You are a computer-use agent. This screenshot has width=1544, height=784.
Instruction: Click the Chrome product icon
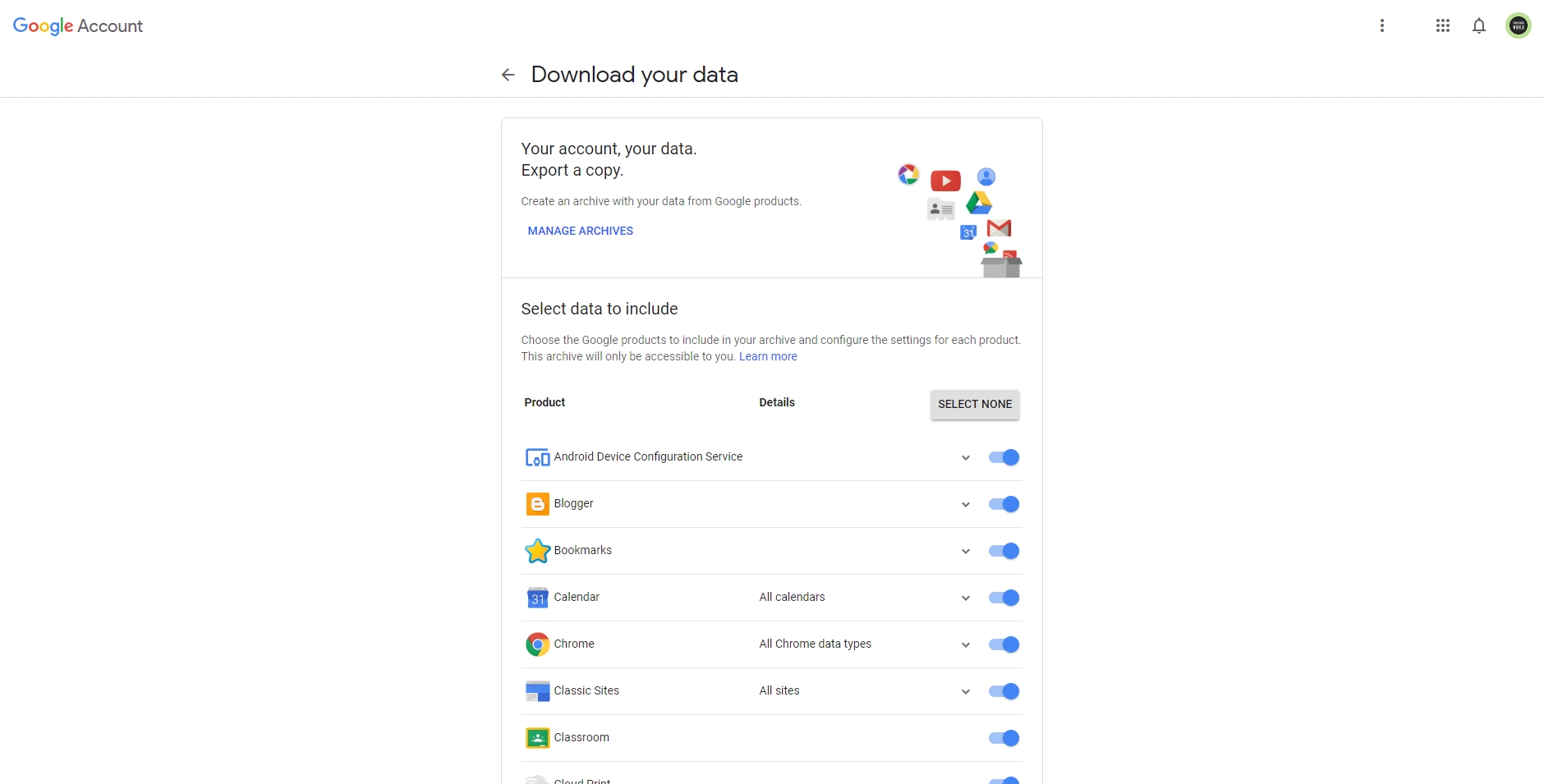tap(538, 644)
